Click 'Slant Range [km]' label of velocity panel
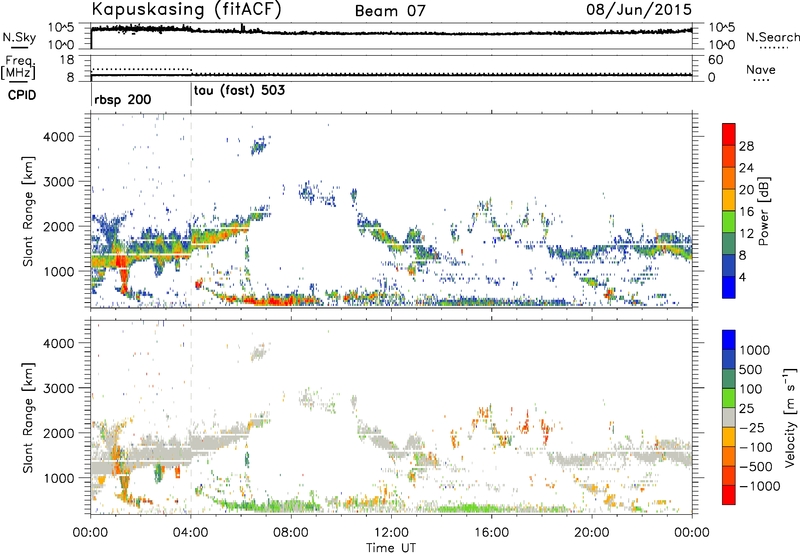Screen dimensions: 800x554 click(28, 418)
